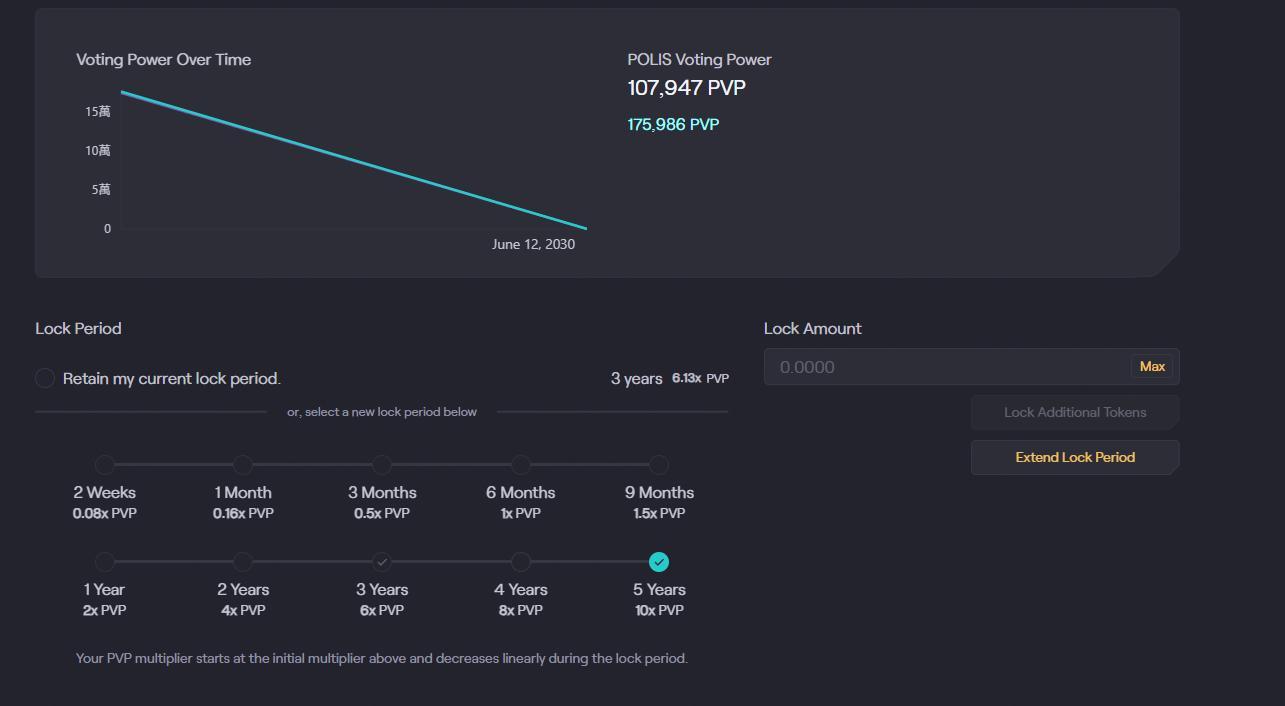Select 9 Months lock period node

tap(659, 465)
